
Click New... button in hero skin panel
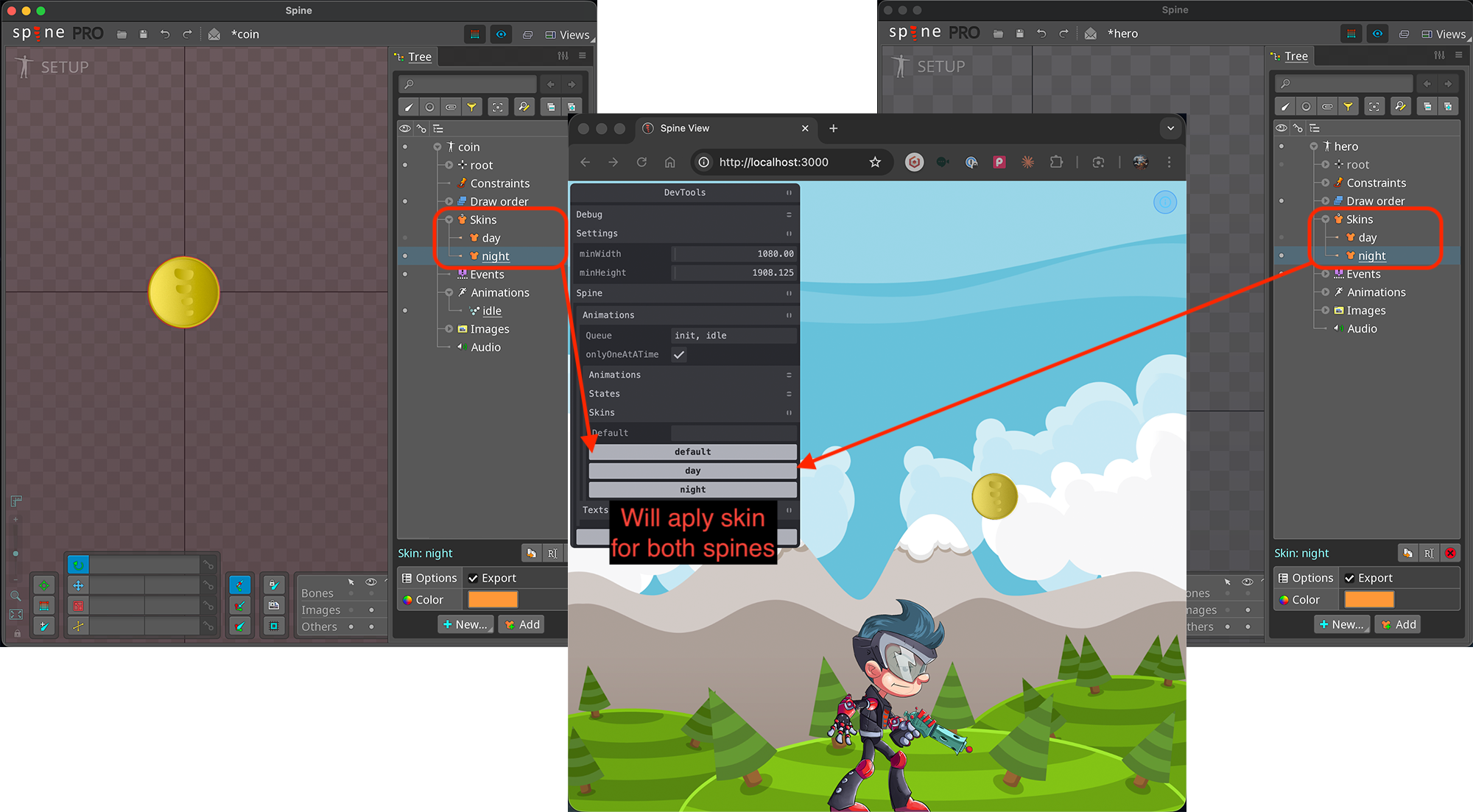pos(1341,625)
